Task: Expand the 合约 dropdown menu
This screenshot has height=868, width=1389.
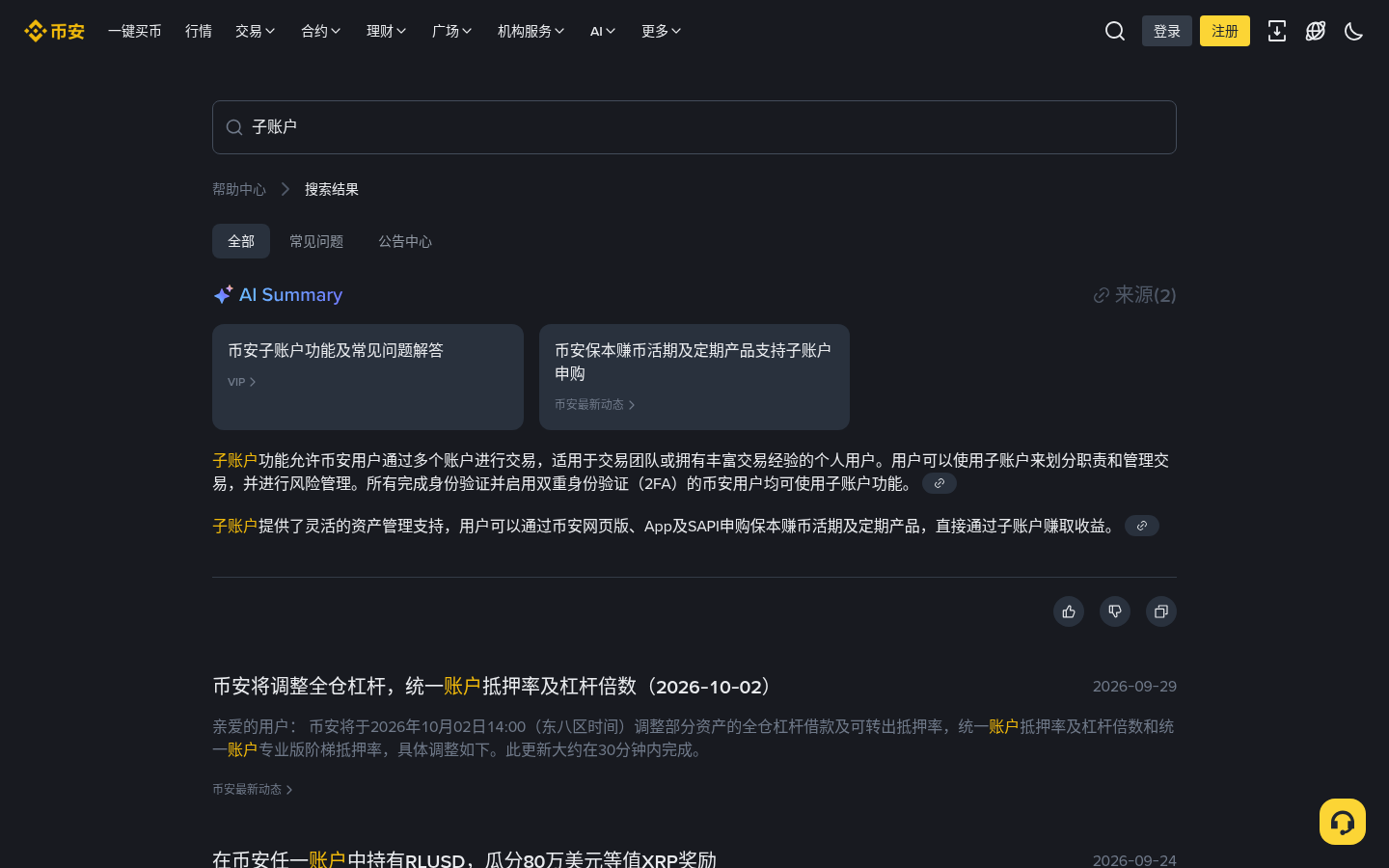Action: (x=321, y=31)
